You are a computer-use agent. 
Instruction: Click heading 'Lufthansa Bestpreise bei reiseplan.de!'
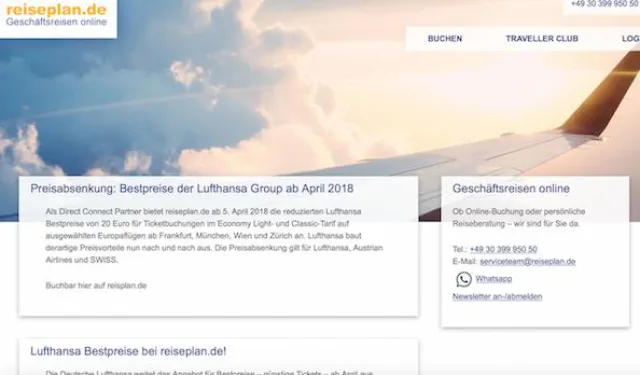pos(128,351)
